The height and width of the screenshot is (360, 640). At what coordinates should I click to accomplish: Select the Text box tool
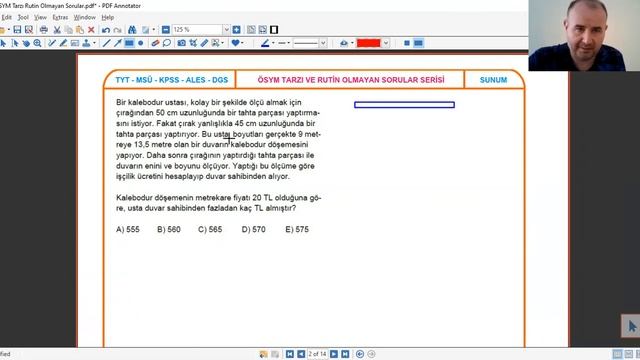75,43
